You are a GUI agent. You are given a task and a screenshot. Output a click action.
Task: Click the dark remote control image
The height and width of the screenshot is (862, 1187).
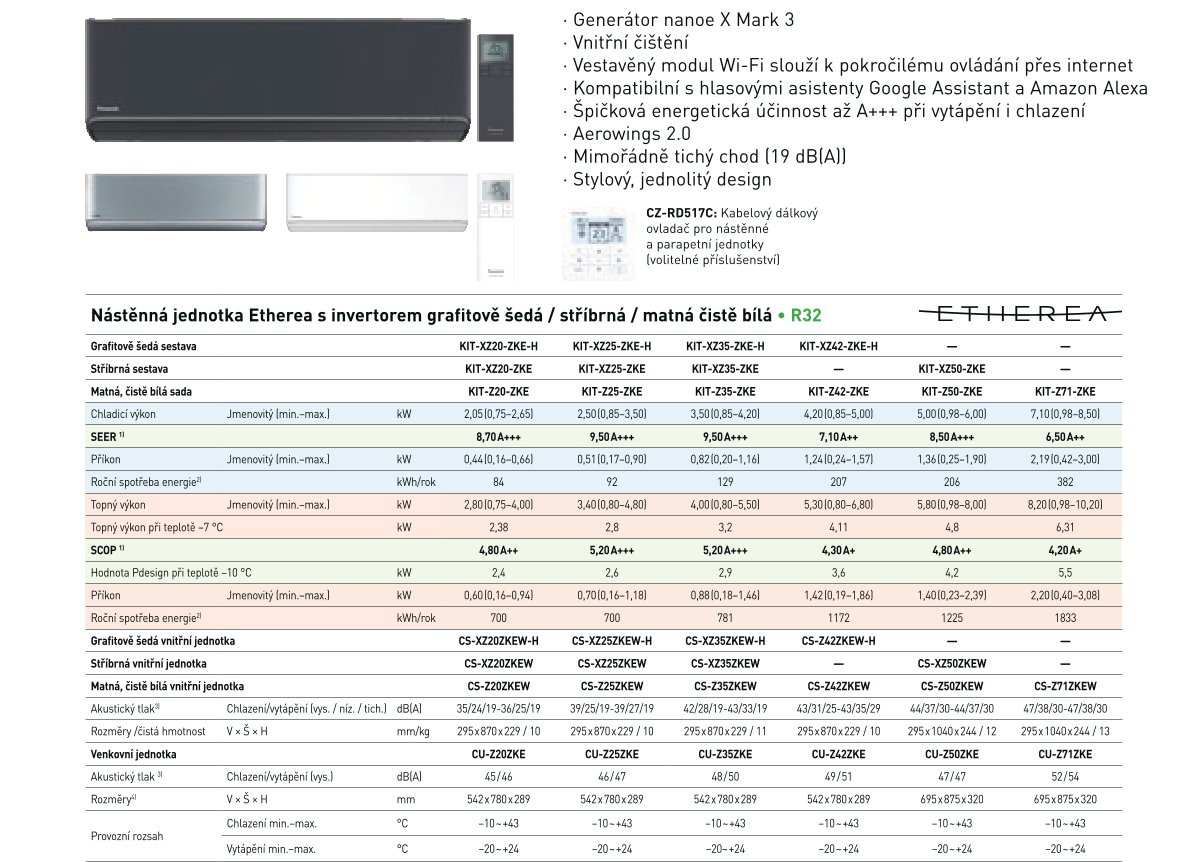tap(496, 87)
